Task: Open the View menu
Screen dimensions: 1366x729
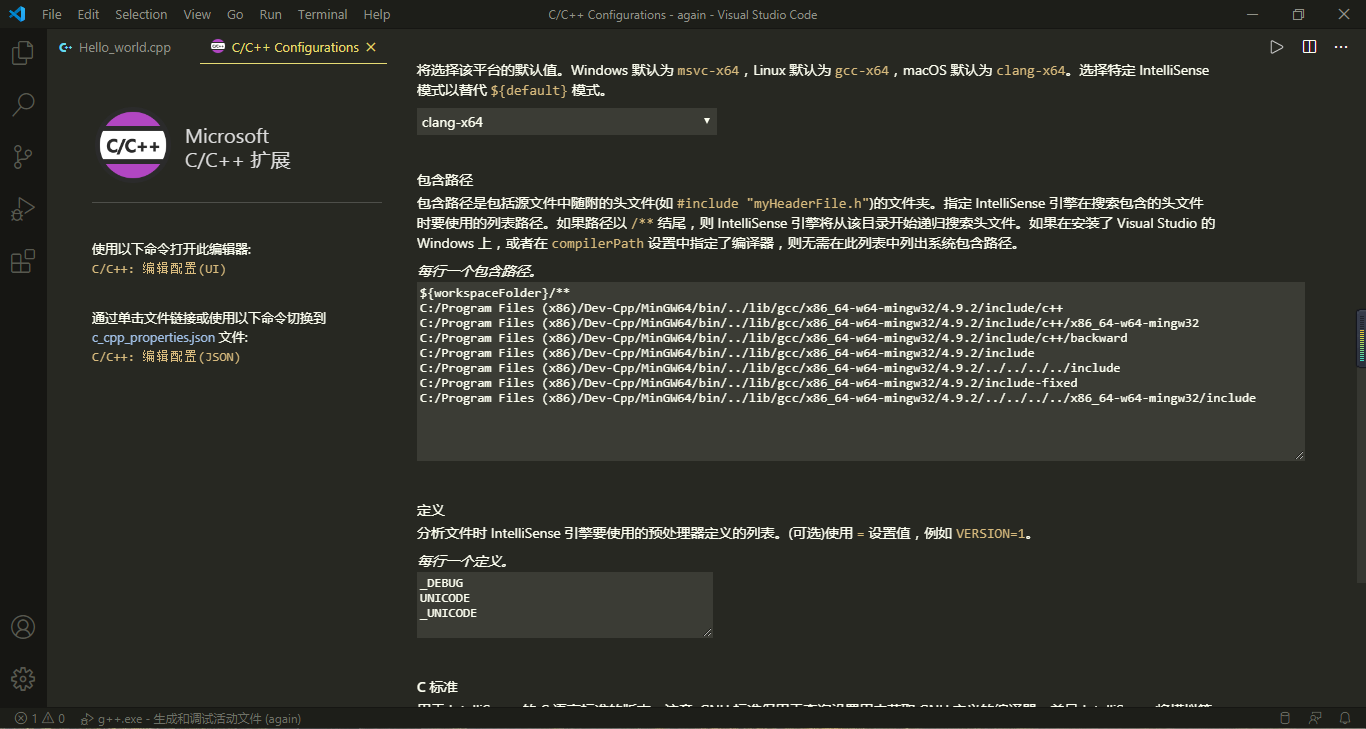Action: 197,14
